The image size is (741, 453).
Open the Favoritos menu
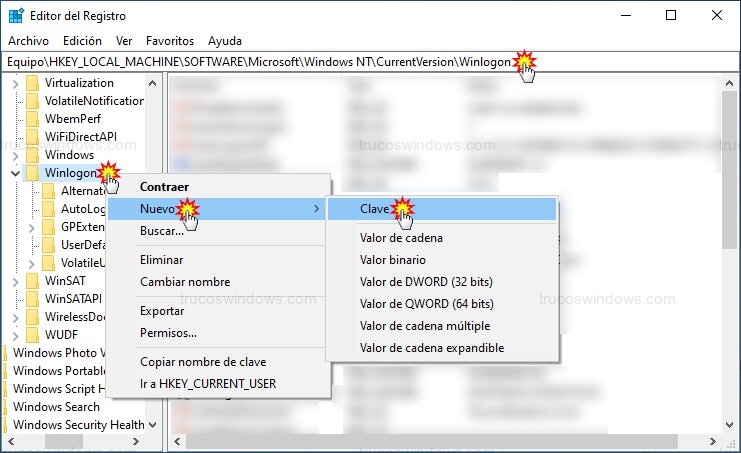pos(169,41)
